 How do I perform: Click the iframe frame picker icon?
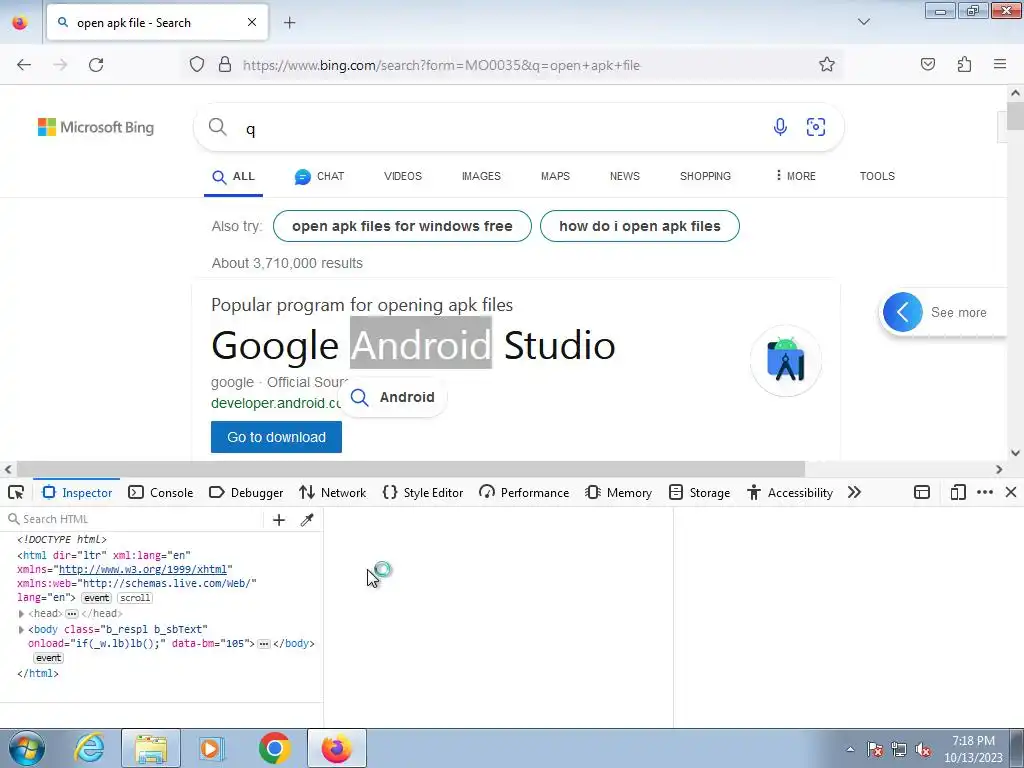(921, 492)
